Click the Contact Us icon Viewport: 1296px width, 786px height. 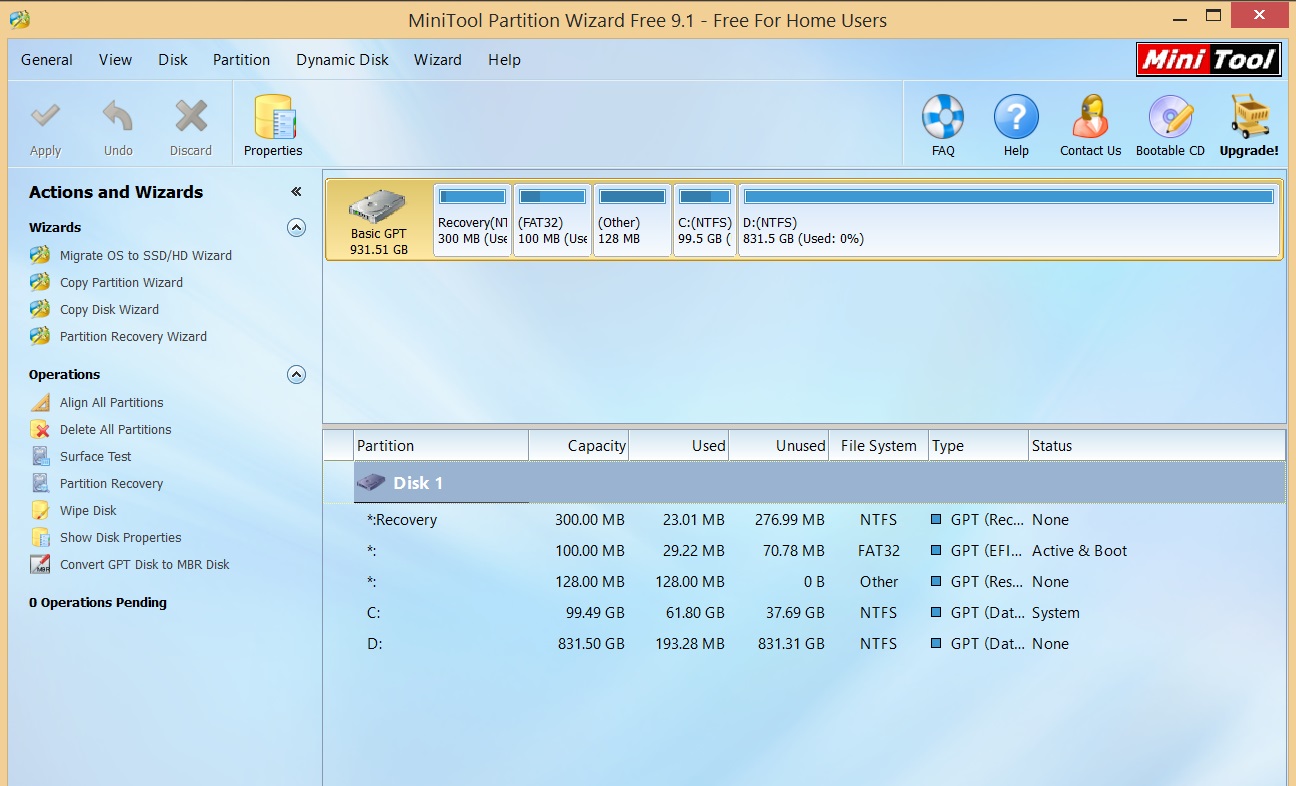(1090, 117)
